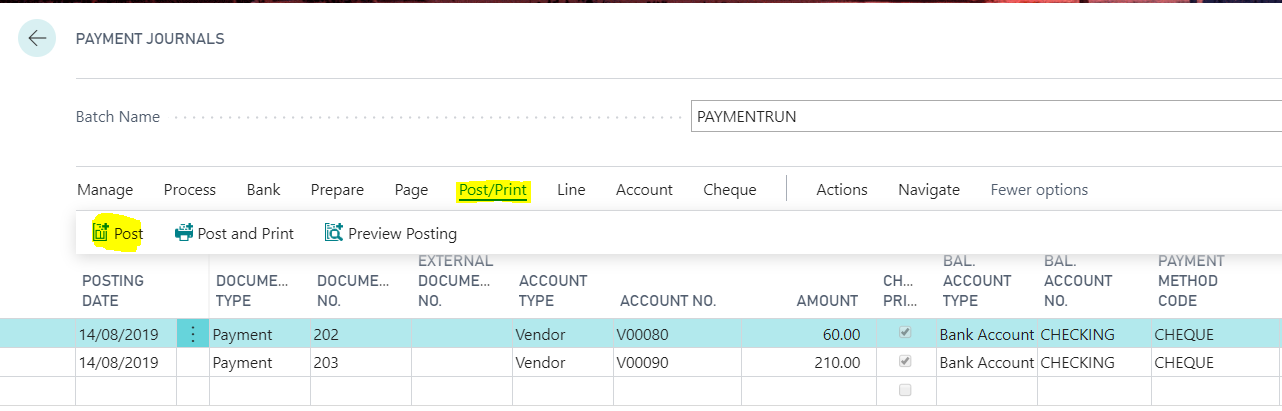Click the Batch Name PAYMENTRUN field

985,117
